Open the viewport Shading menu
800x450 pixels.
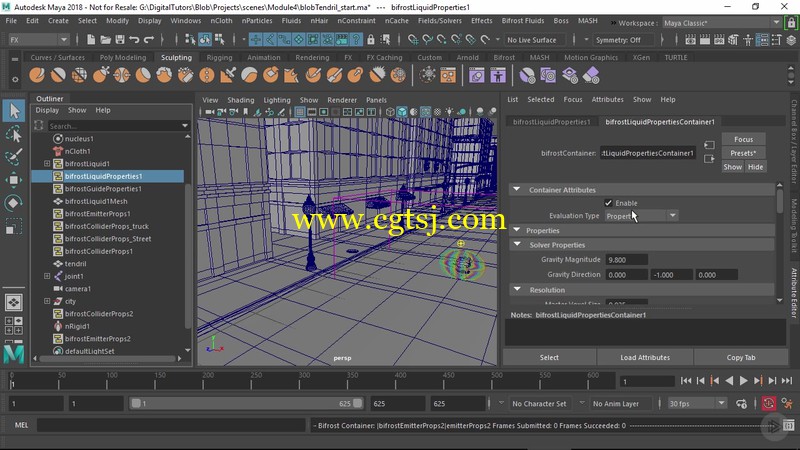[241, 100]
